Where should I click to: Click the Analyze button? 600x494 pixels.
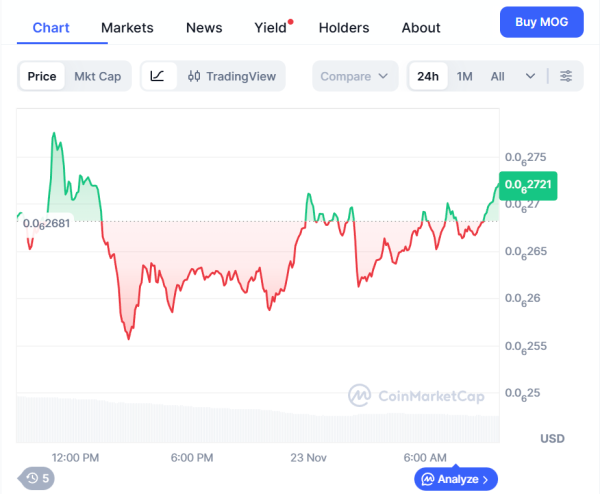(x=455, y=479)
